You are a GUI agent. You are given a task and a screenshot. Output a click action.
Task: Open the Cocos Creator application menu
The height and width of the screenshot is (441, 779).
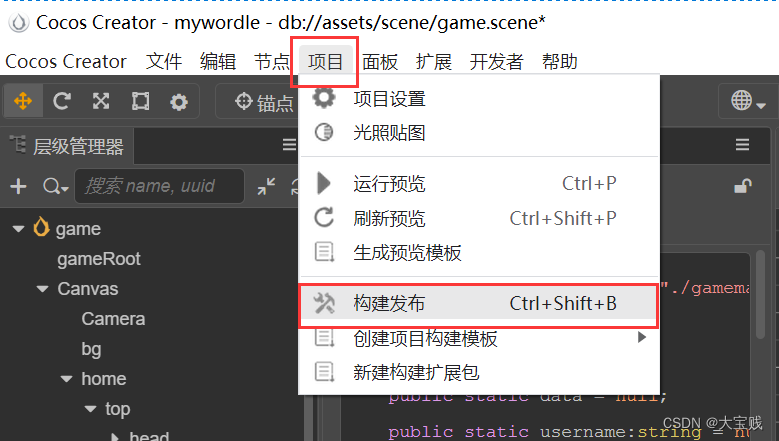point(66,62)
